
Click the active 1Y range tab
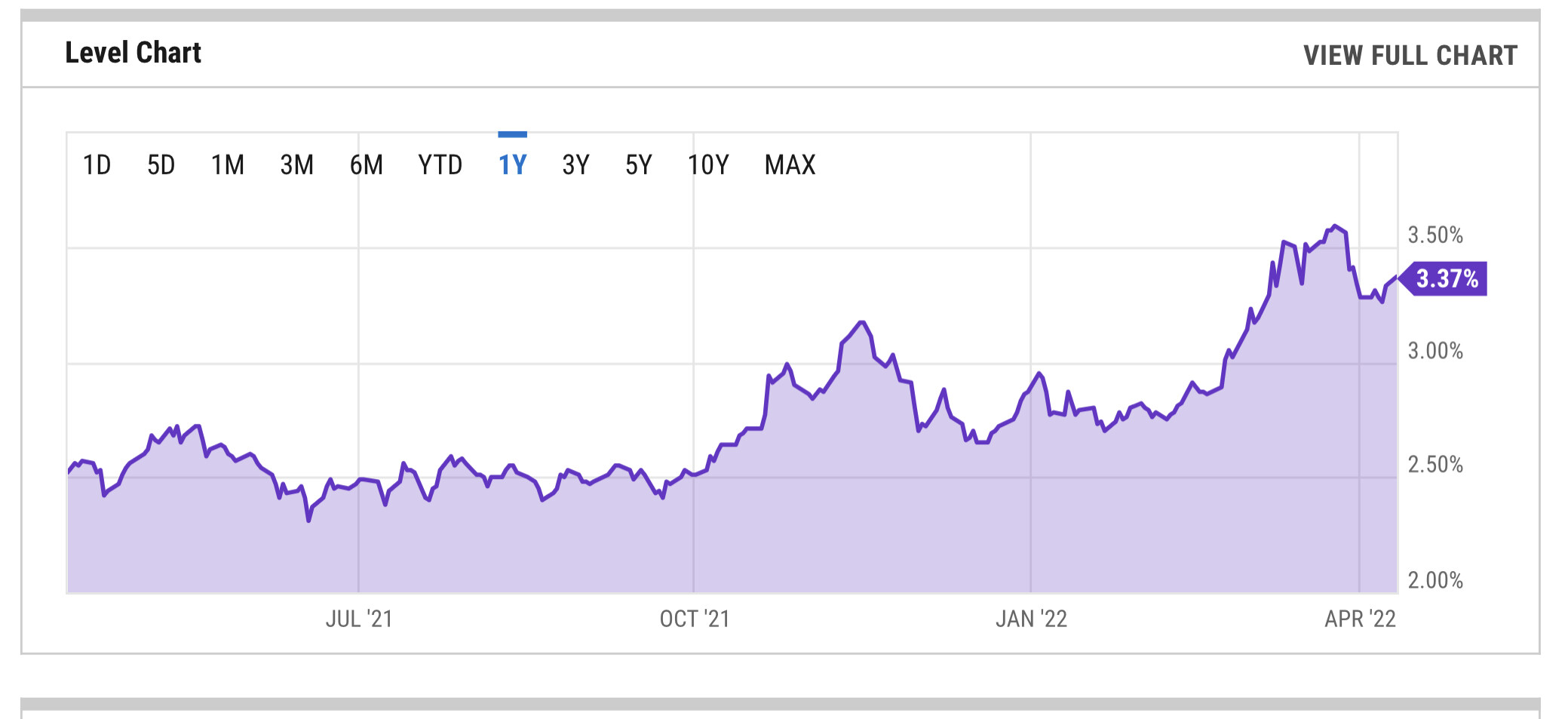pyautogui.click(x=512, y=164)
